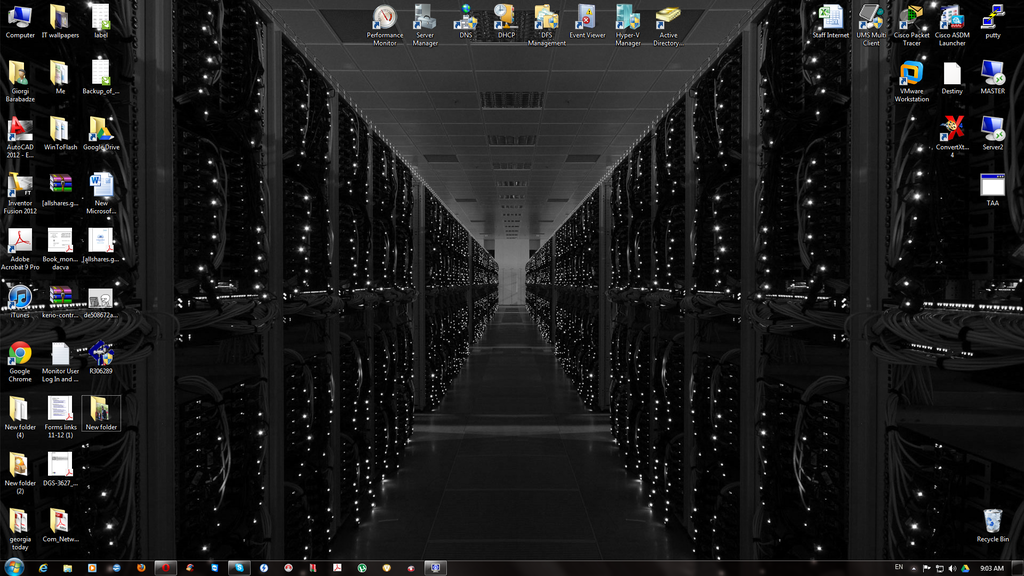Open the putty desktop icon
Image resolution: width=1024 pixels, height=576 pixels.
(x=992, y=18)
